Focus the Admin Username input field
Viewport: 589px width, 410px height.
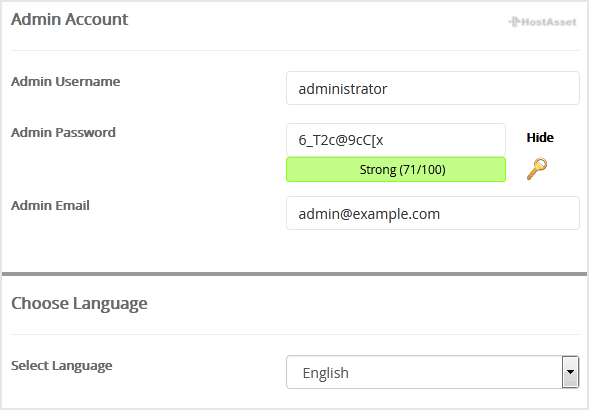click(x=433, y=88)
